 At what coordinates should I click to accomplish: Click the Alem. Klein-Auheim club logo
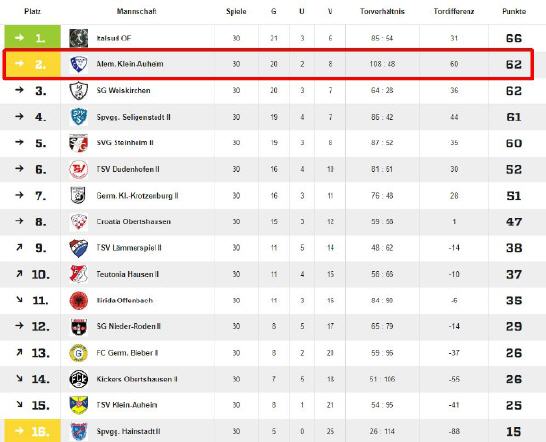(x=78, y=64)
